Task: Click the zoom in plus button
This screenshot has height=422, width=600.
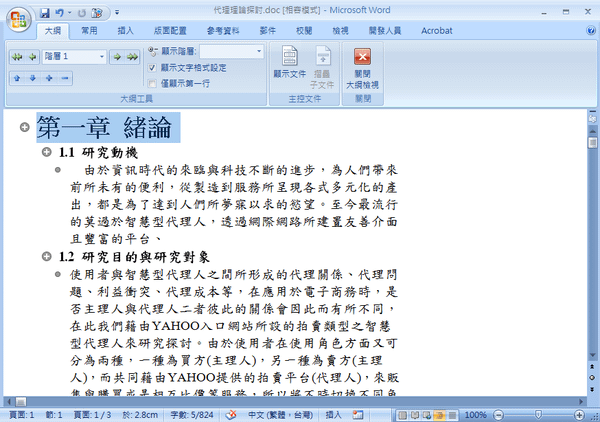Action: (x=579, y=415)
